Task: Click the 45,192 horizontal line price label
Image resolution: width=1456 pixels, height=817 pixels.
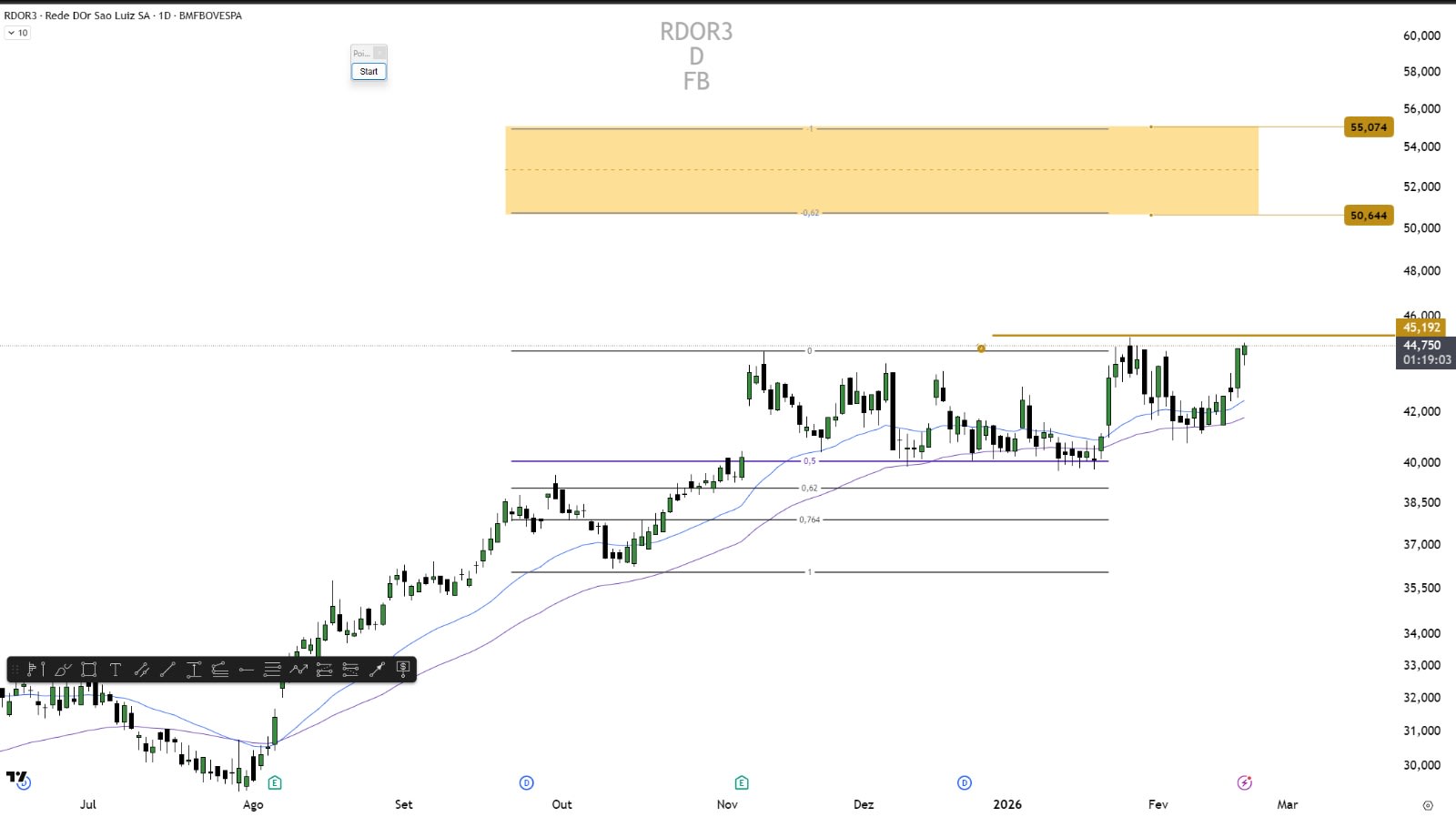Action: click(1421, 328)
